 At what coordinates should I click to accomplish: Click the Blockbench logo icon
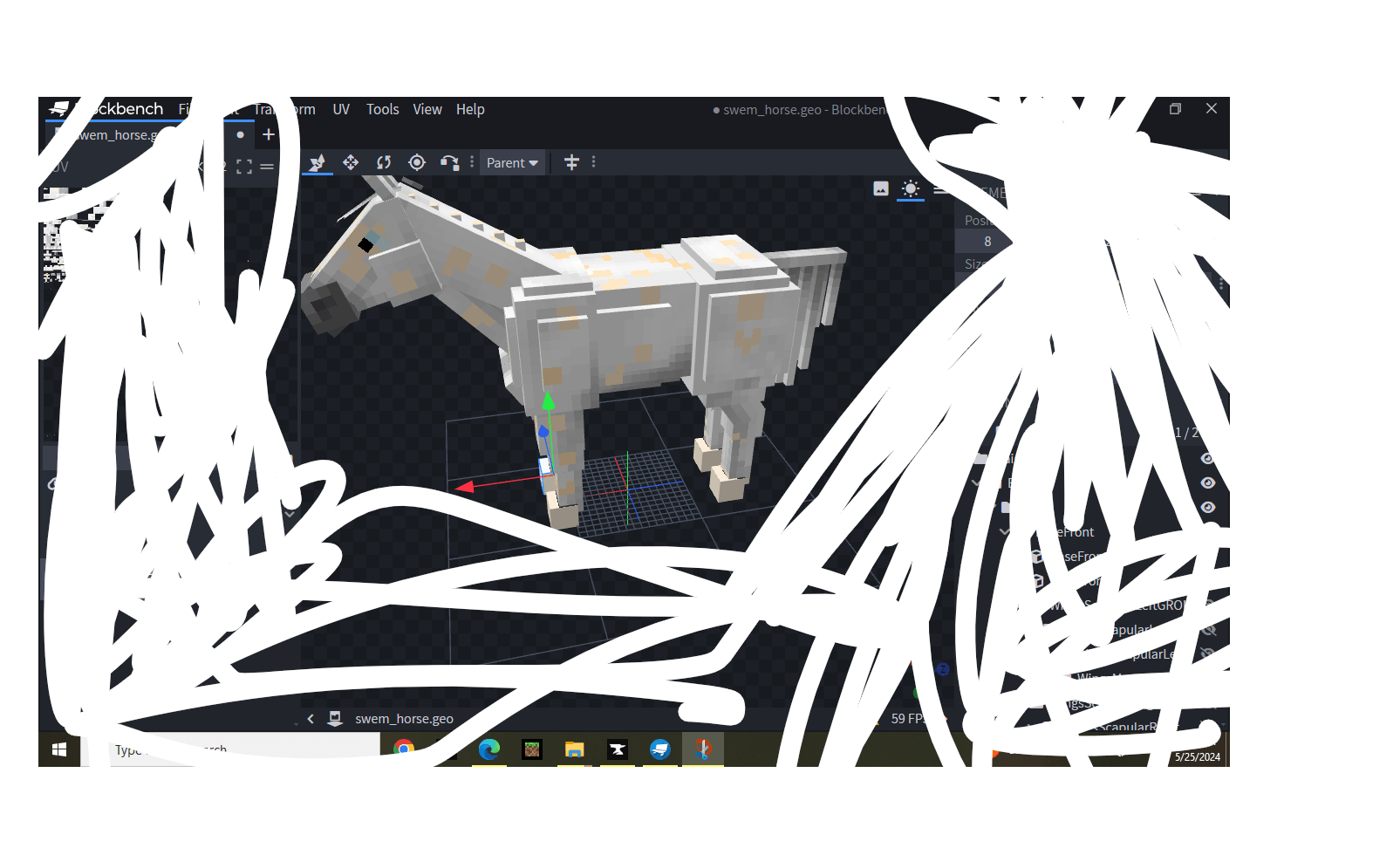(x=59, y=108)
